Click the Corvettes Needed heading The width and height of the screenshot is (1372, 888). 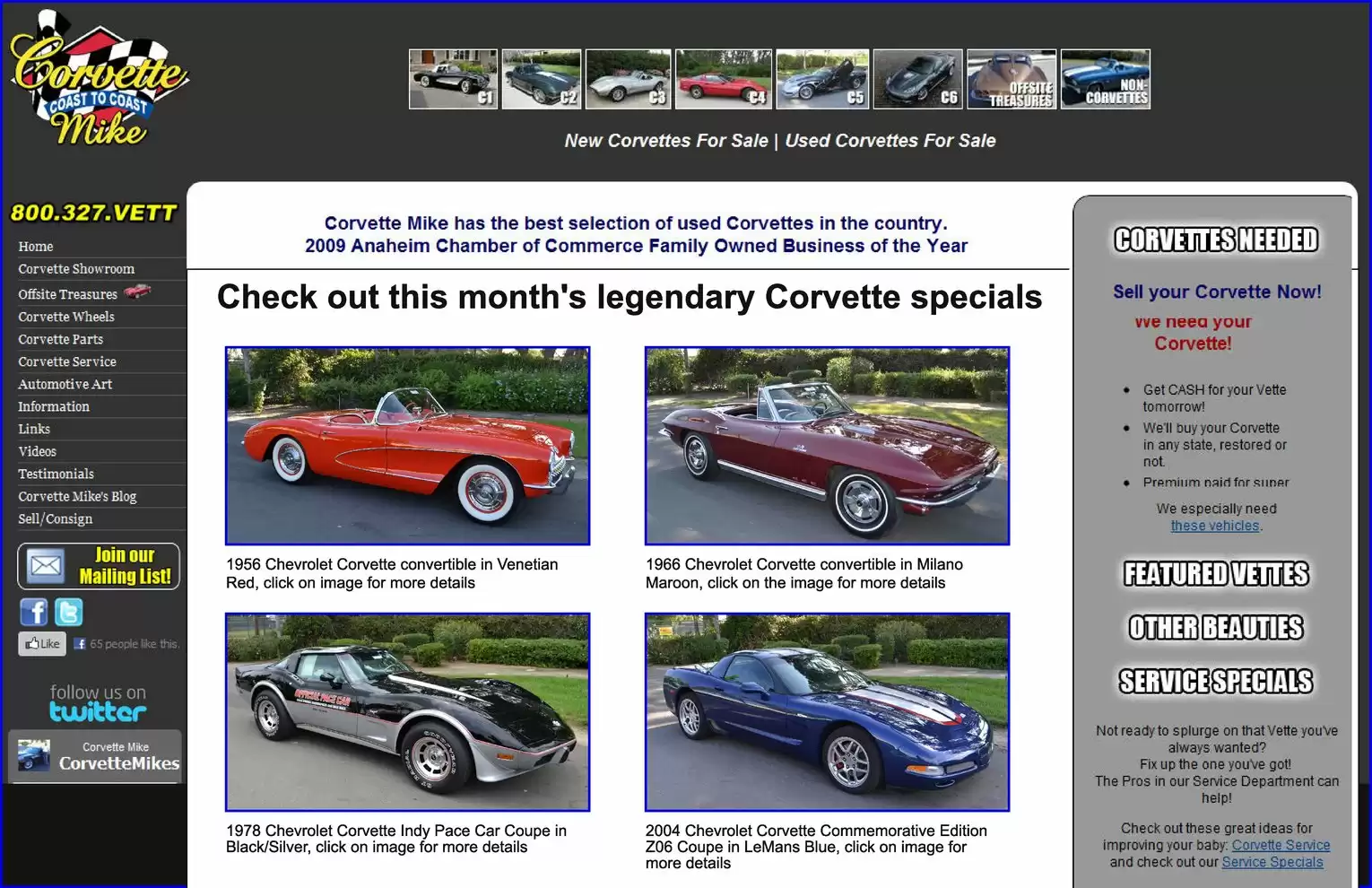[1216, 239]
